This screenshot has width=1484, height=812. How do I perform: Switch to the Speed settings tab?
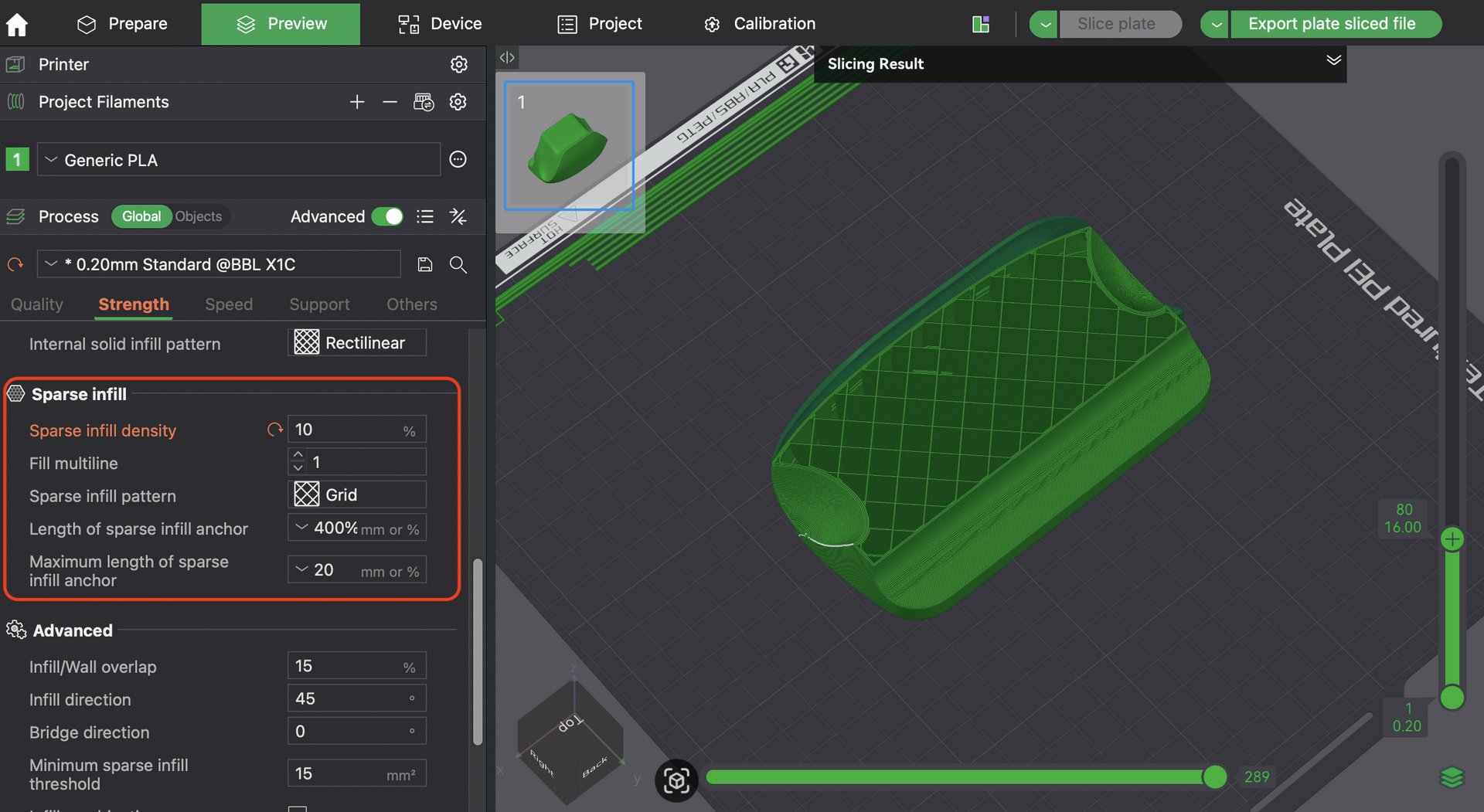point(229,304)
